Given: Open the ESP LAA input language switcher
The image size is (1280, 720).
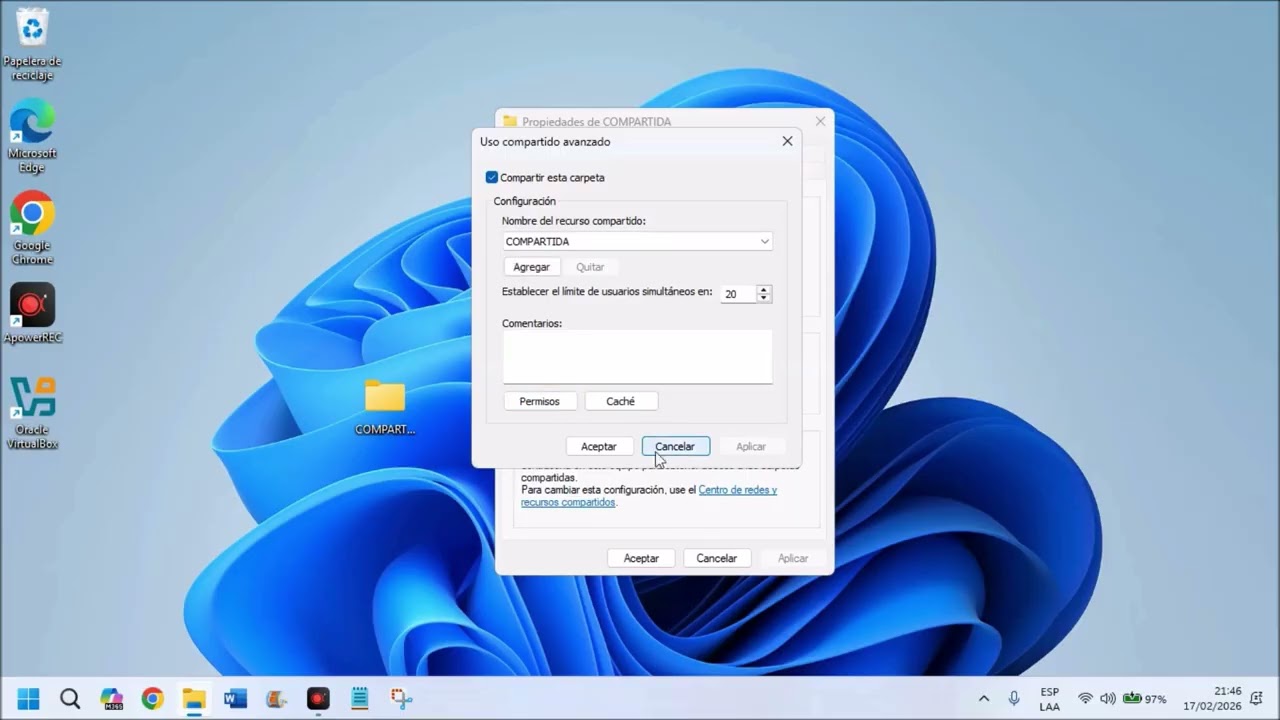Looking at the screenshot, I should 1049,698.
